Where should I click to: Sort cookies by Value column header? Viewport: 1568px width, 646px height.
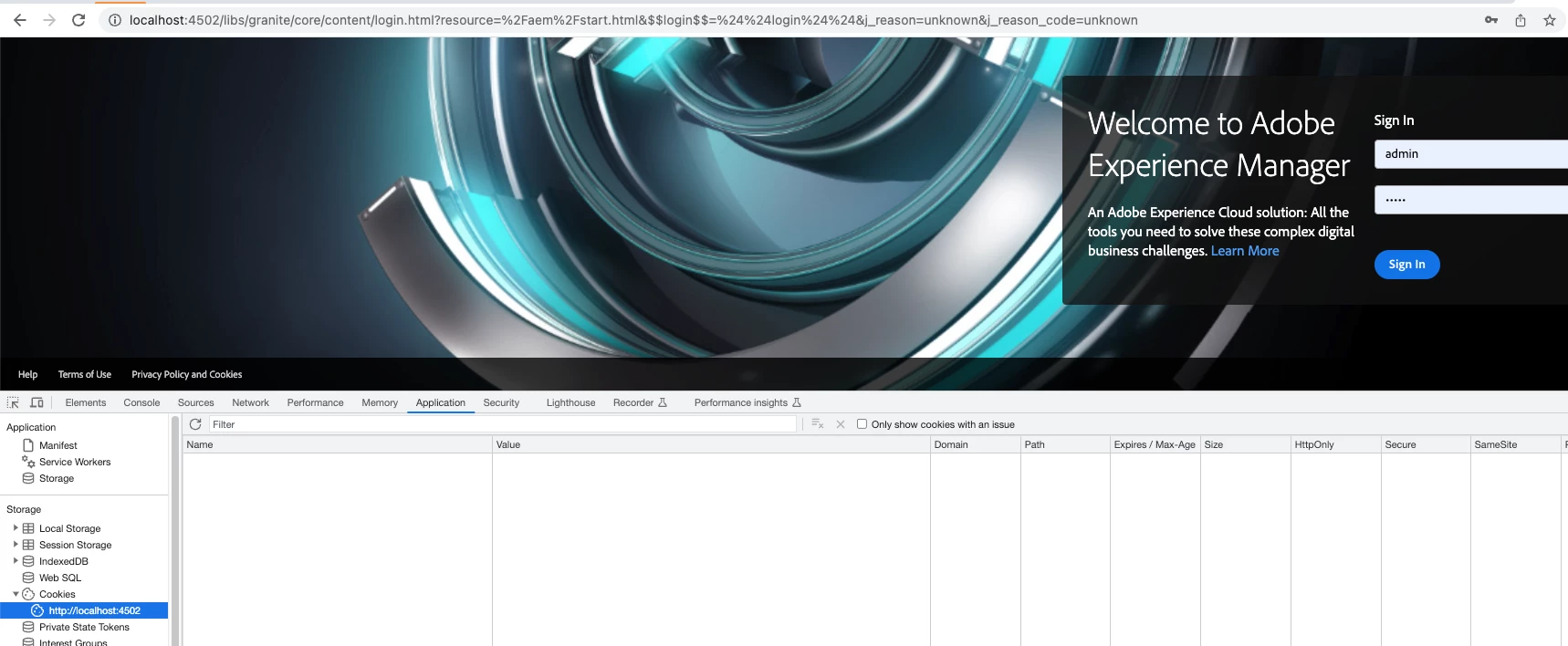click(711, 444)
